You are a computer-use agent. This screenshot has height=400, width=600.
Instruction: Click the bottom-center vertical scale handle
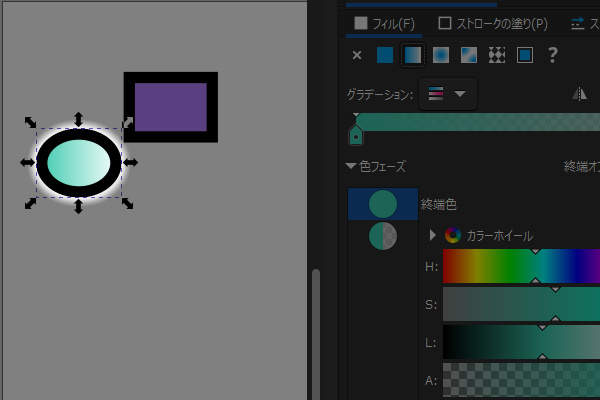pos(78,206)
